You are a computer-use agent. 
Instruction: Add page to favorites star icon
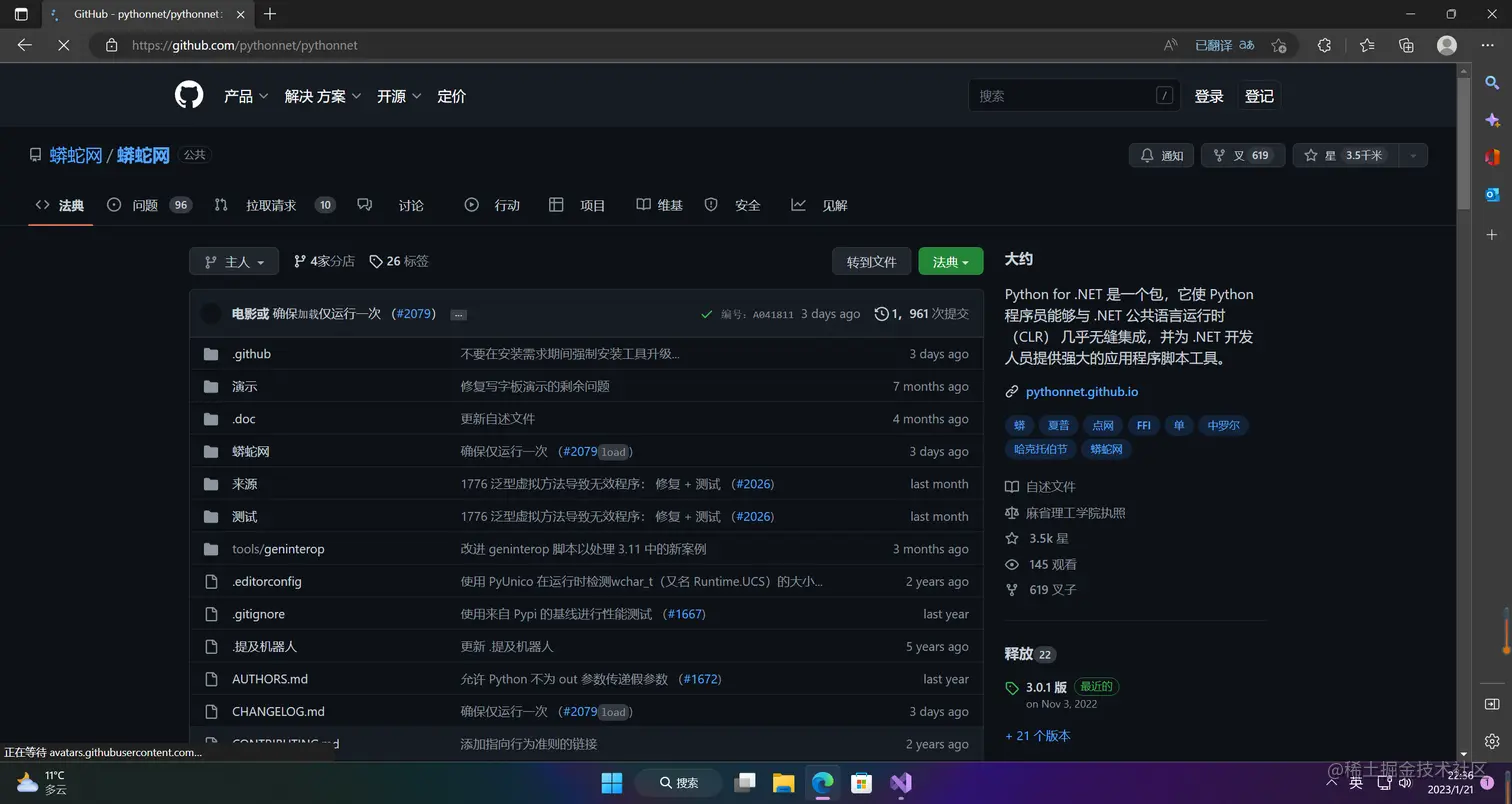(1278, 45)
